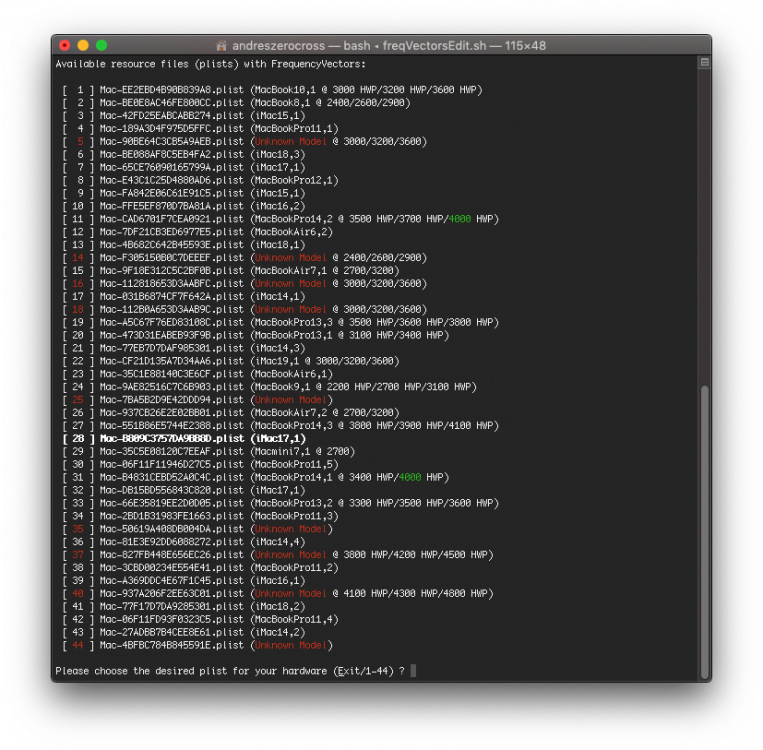
Task: Select row 39 labeled iMac16,1
Action: click(x=184, y=580)
